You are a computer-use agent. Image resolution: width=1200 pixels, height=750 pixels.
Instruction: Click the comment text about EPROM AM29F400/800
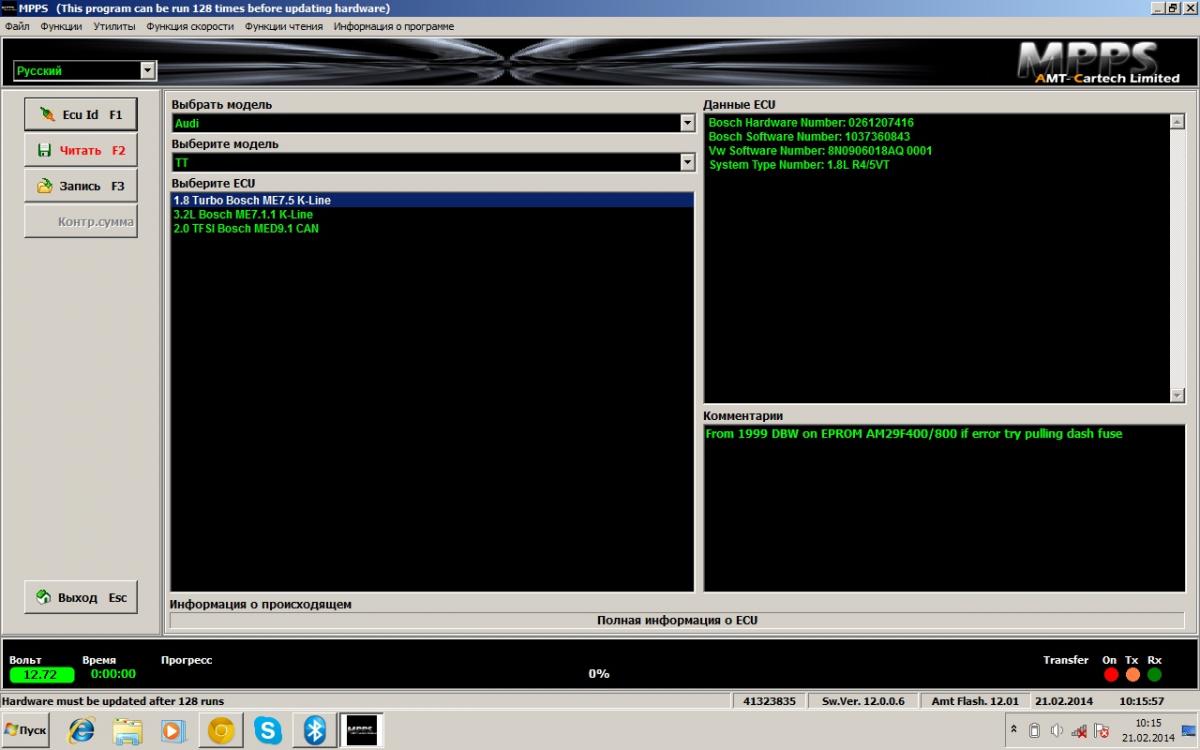pyautogui.click(x=914, y=434)
